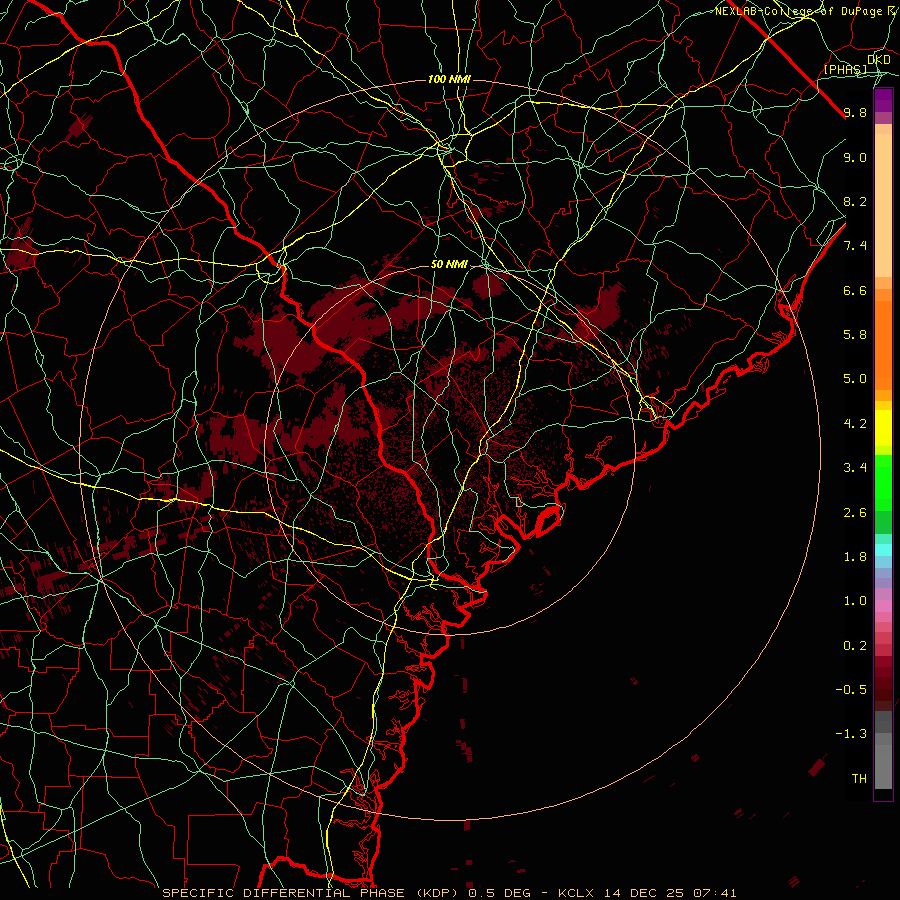900x900 pixels.
Task: Click the 07:41 timestamp in the caption
Action: (x=715, y=893)
